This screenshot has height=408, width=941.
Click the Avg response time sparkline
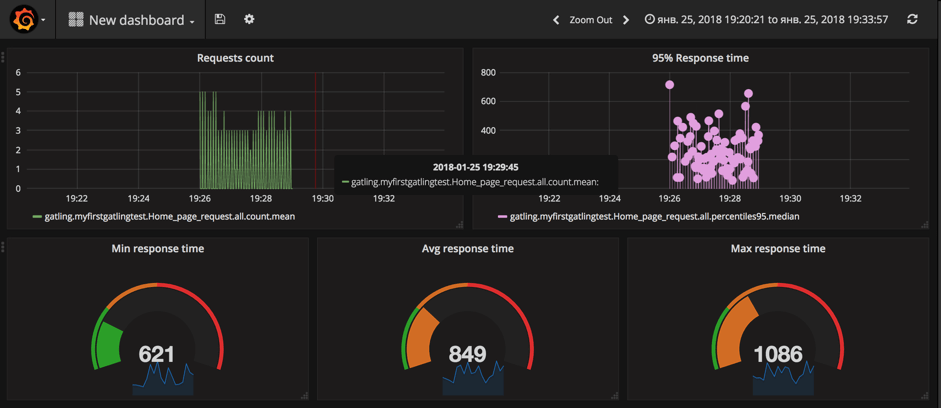[x=473, y=379]
